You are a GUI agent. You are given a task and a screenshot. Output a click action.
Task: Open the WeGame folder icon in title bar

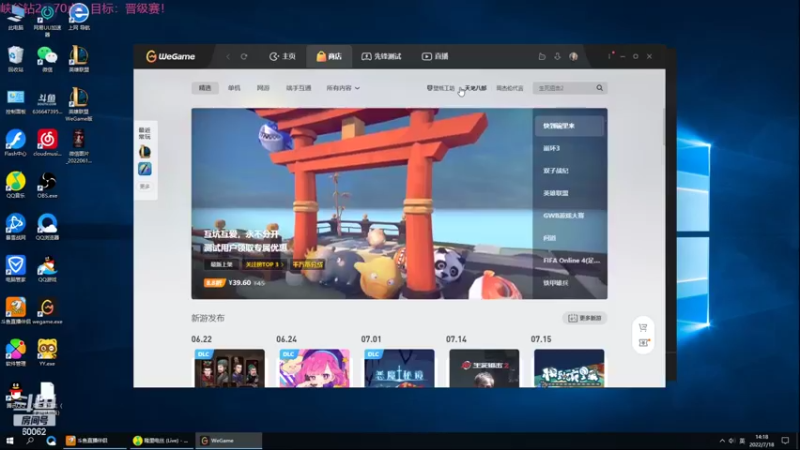[542, 57]
